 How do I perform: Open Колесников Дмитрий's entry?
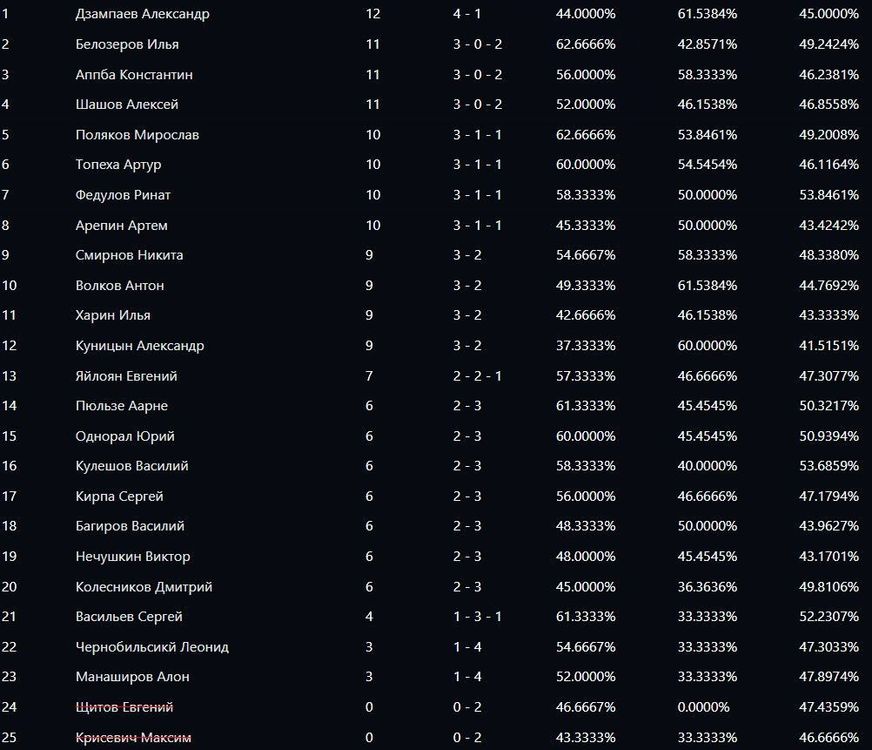coord(143,587)
